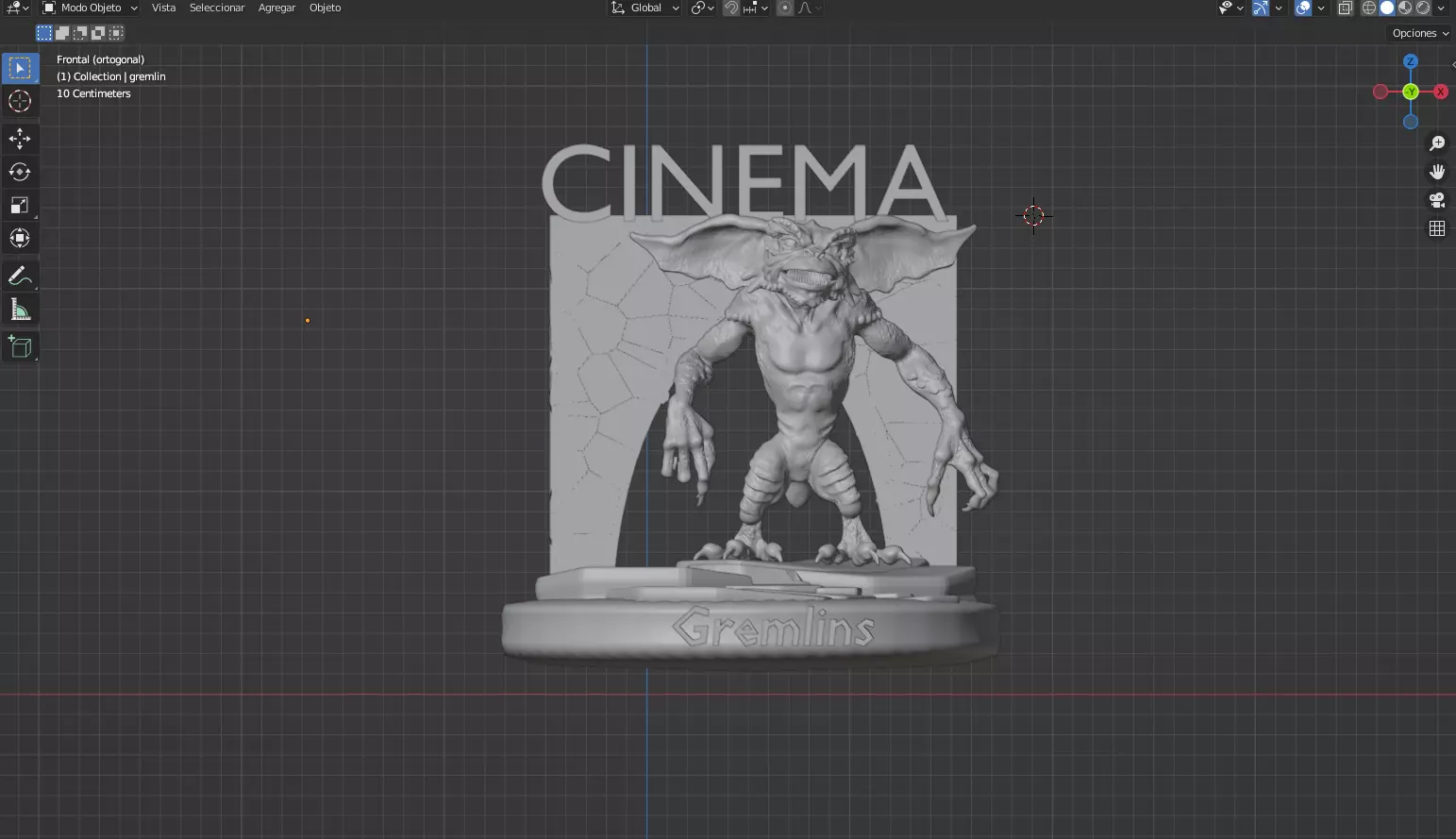Image resolution: width=1456 pixels, height=839 pixels.
Task: Open the snapping options dropdown
Action: coord(756,8)
